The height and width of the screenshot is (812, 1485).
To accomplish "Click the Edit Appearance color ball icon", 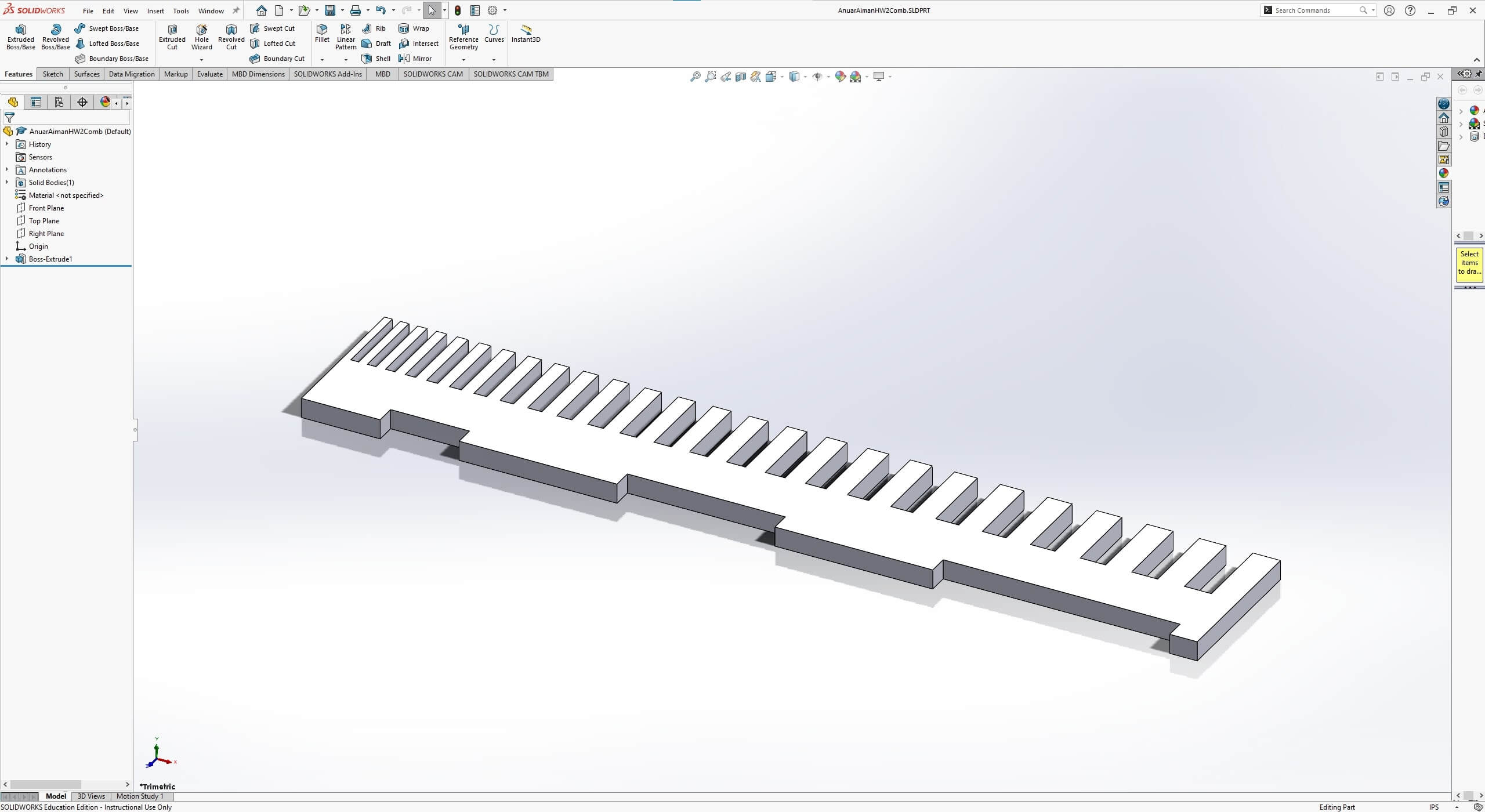I will 840,77.
